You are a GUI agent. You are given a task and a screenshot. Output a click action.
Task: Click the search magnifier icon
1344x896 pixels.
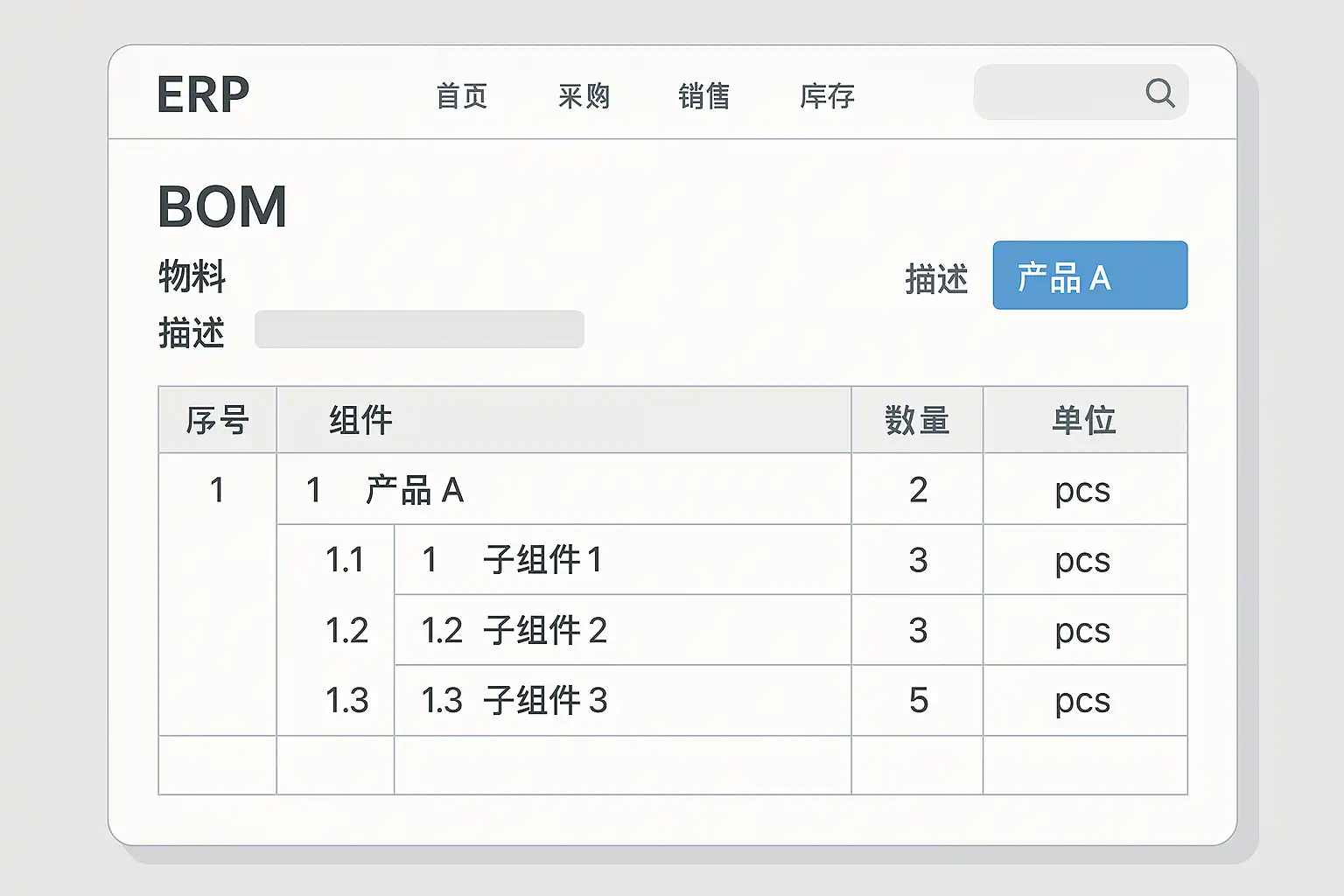click(1160, 92)
